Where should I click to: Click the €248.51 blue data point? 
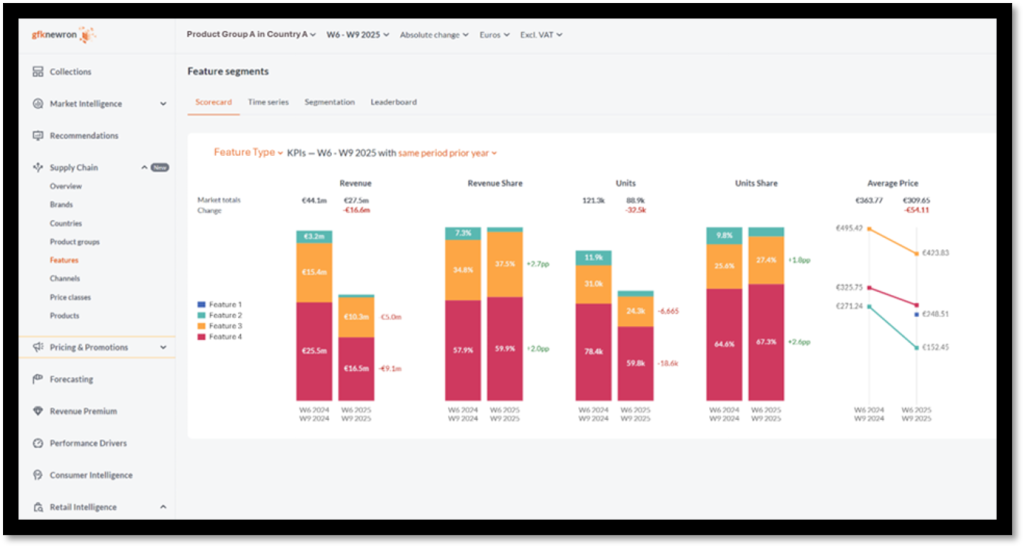tap(917, 315)
